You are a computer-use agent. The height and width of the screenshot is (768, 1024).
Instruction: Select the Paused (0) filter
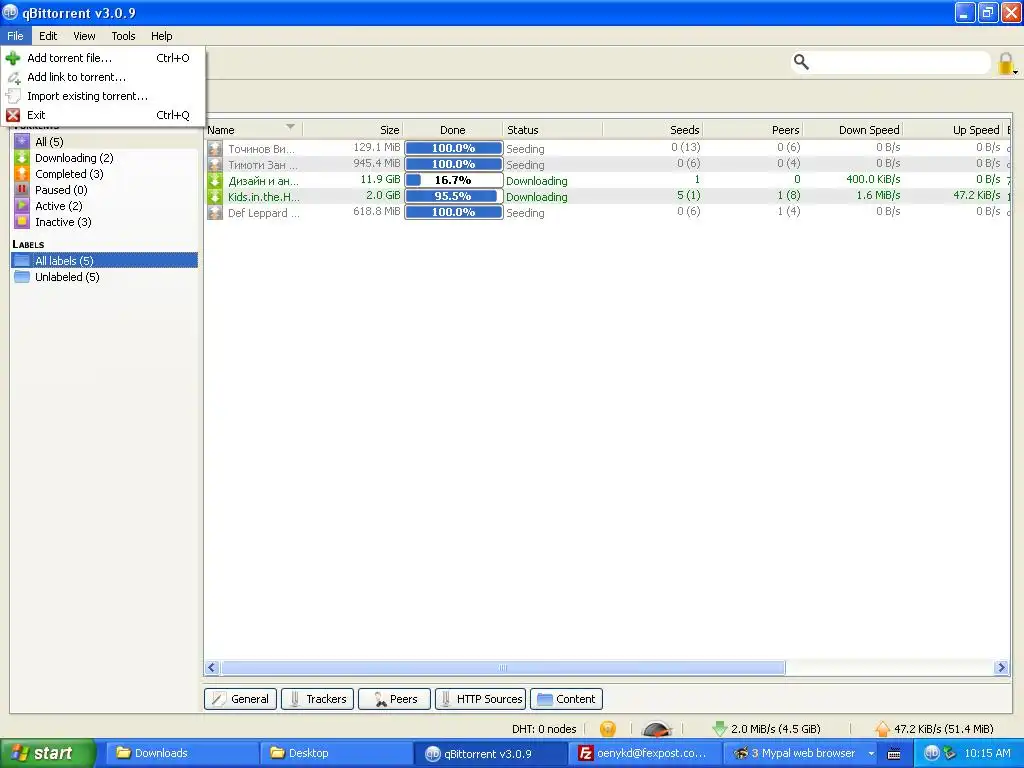104,190
